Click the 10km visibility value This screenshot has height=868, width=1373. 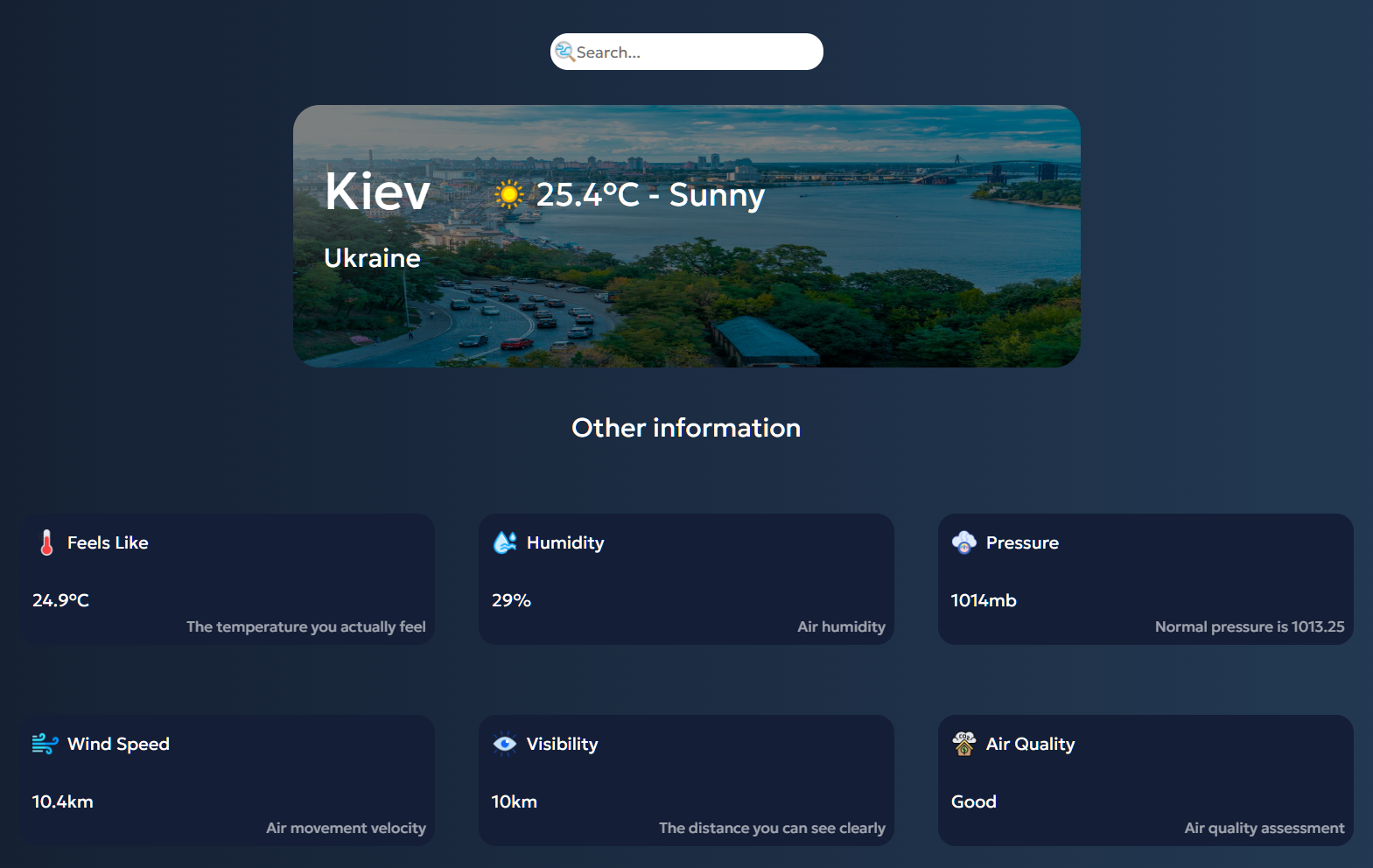[514, 801]
